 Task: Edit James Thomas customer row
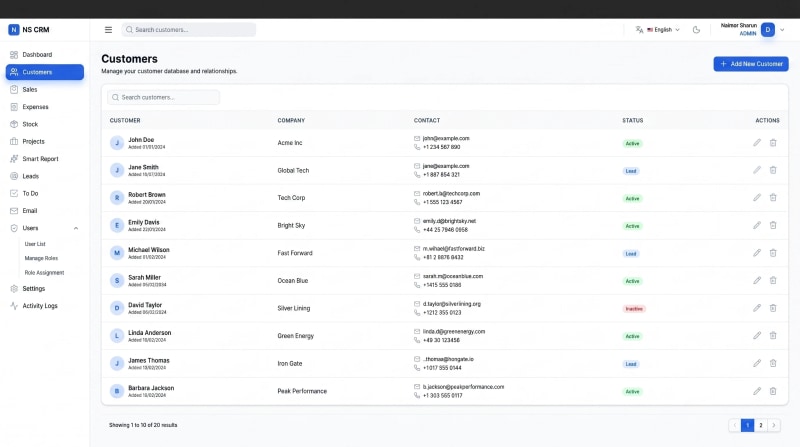click(757, 363)
